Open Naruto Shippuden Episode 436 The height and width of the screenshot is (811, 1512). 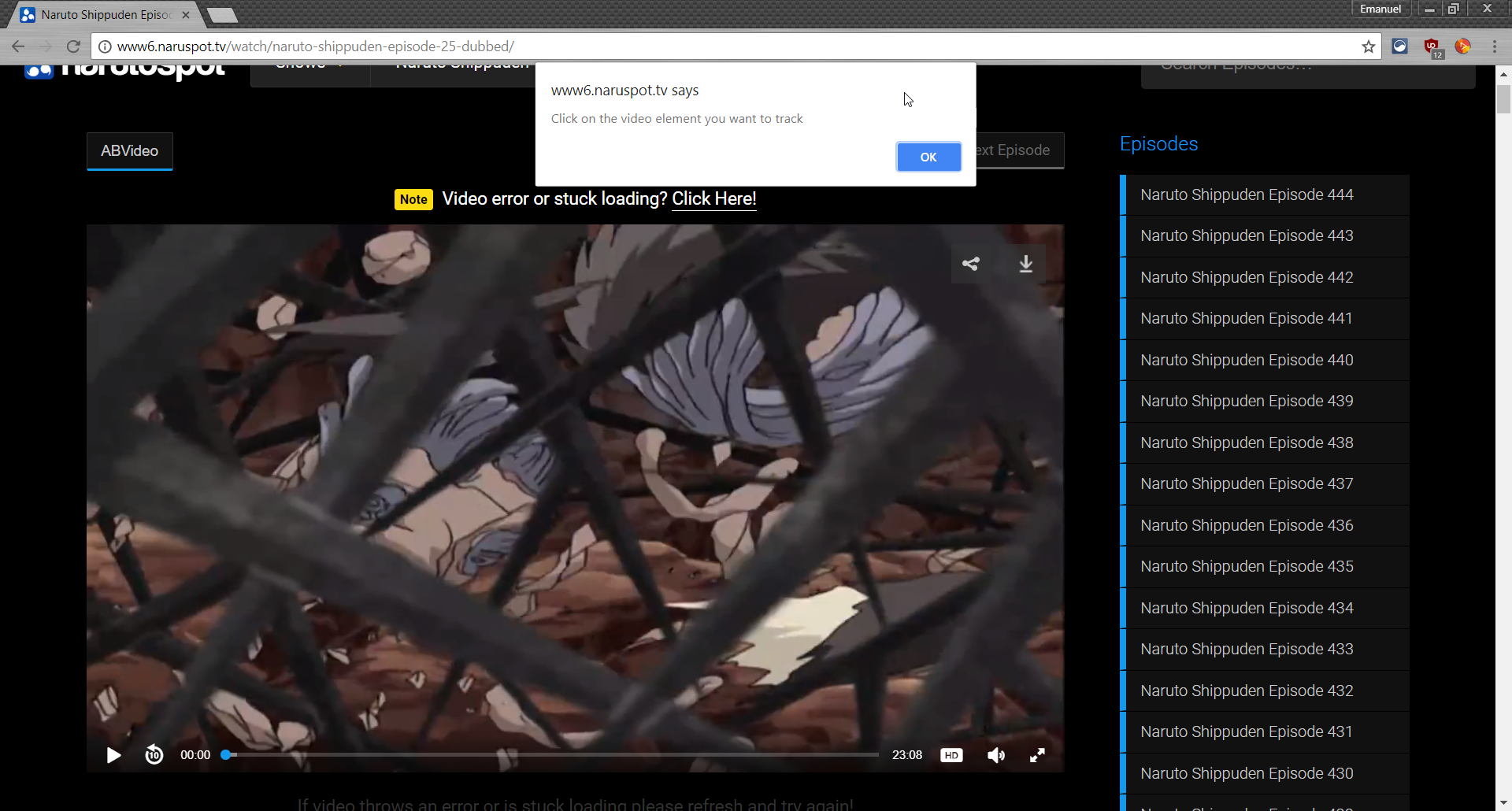1264,525
